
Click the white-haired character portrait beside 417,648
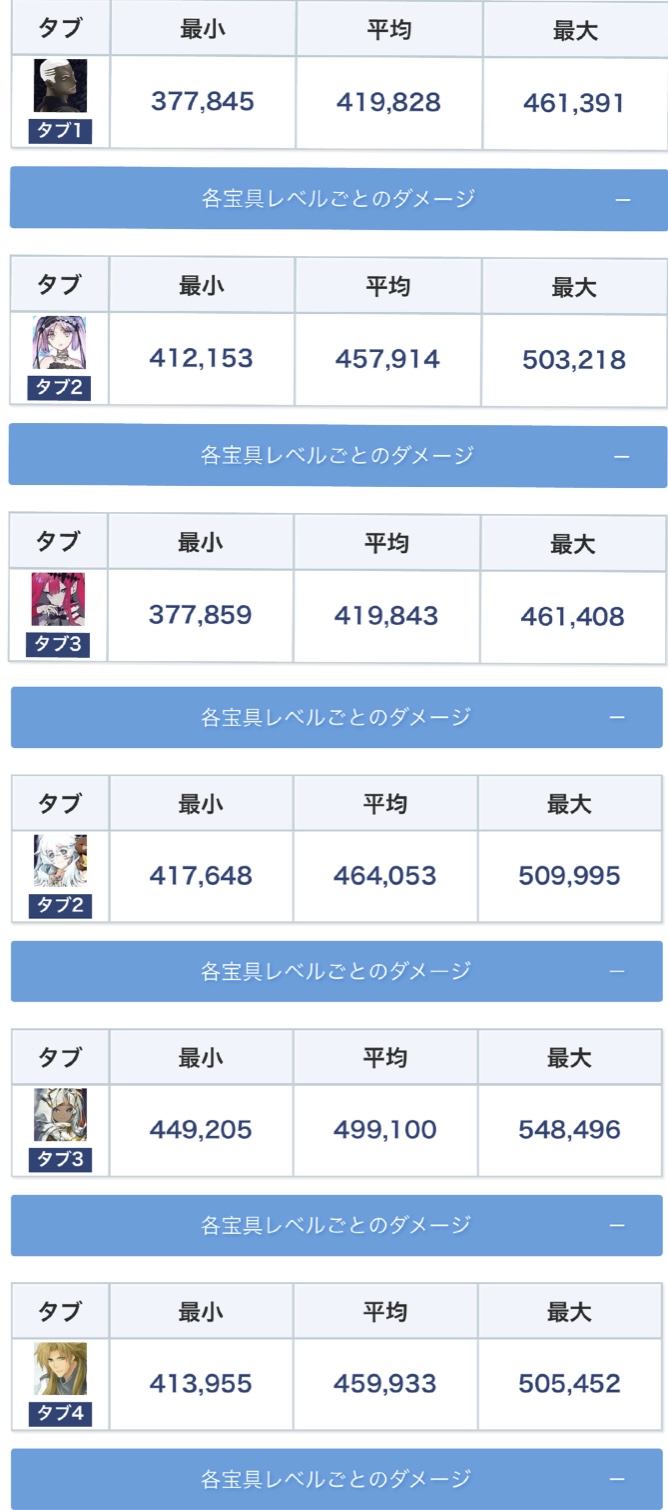(x=60, y=861)
